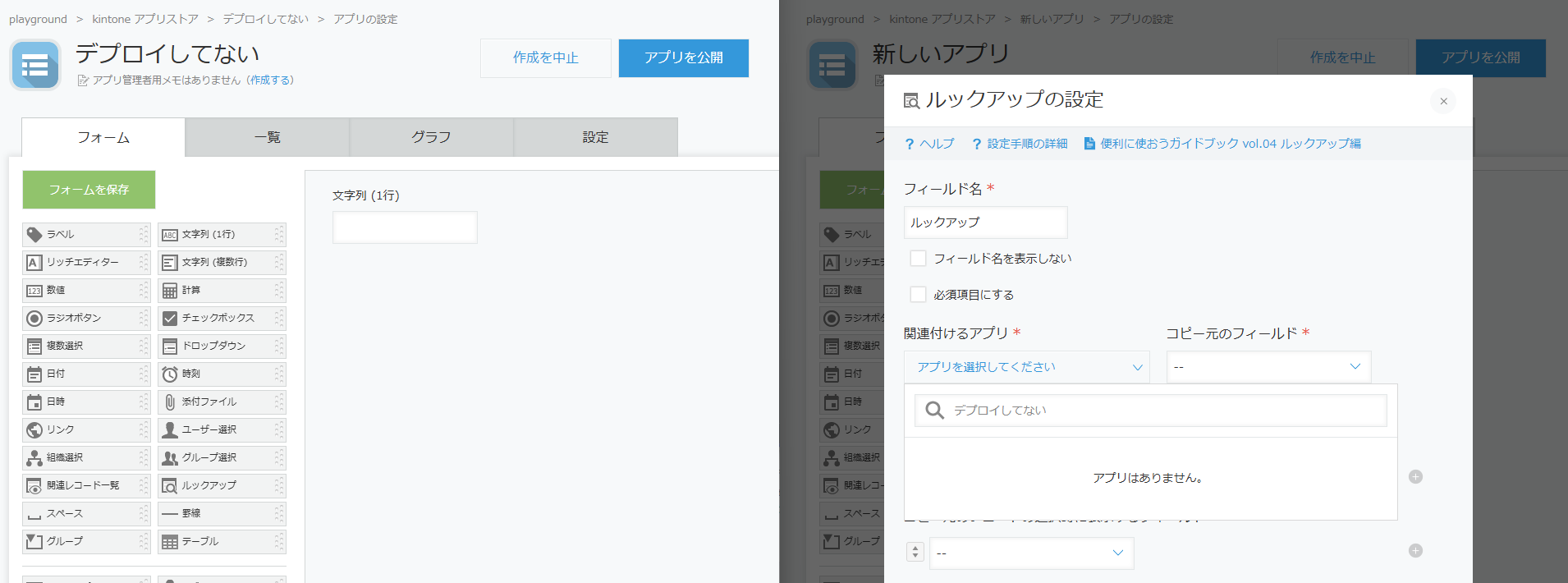1568x583 pixels.
Task: Pick the テーブル grid icon
Action: pyautogui.click(x=170, y=542)
